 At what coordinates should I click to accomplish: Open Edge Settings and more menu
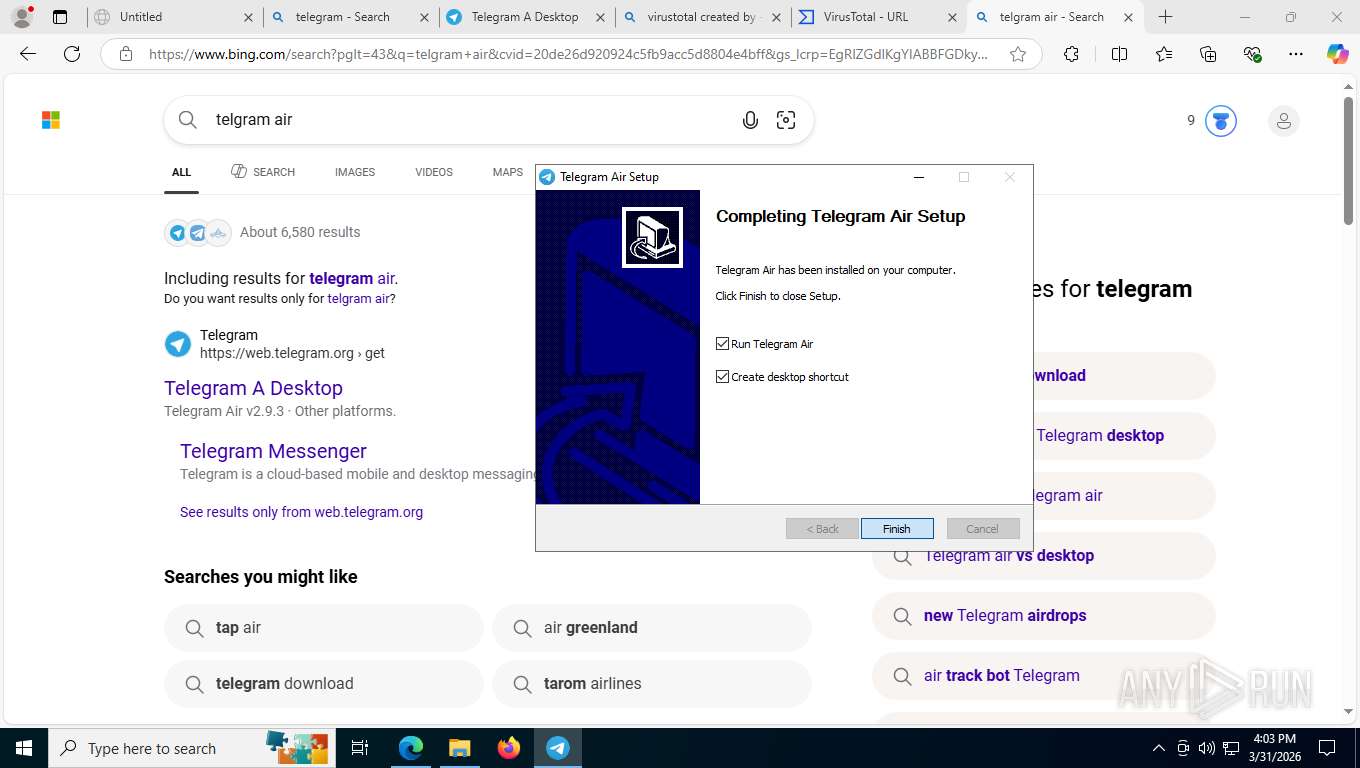1296,54
